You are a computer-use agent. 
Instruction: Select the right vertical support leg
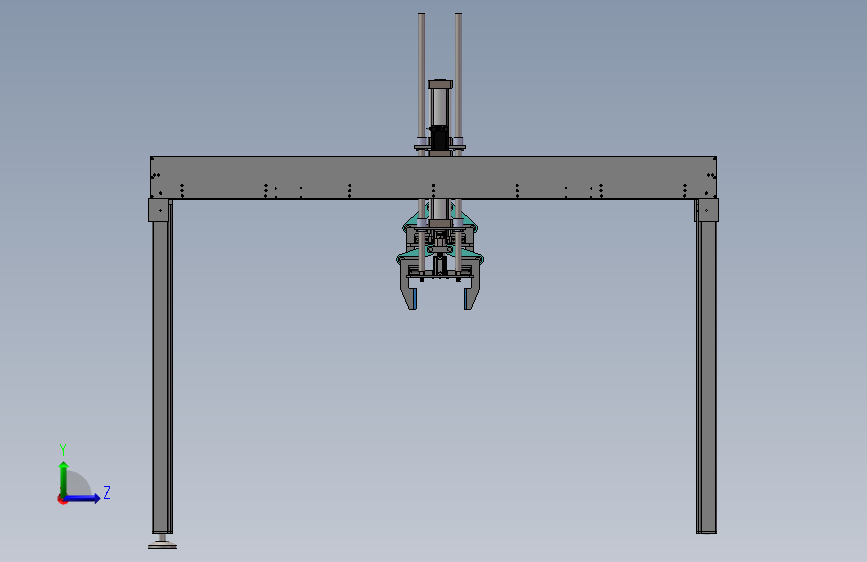pos(706,376)
